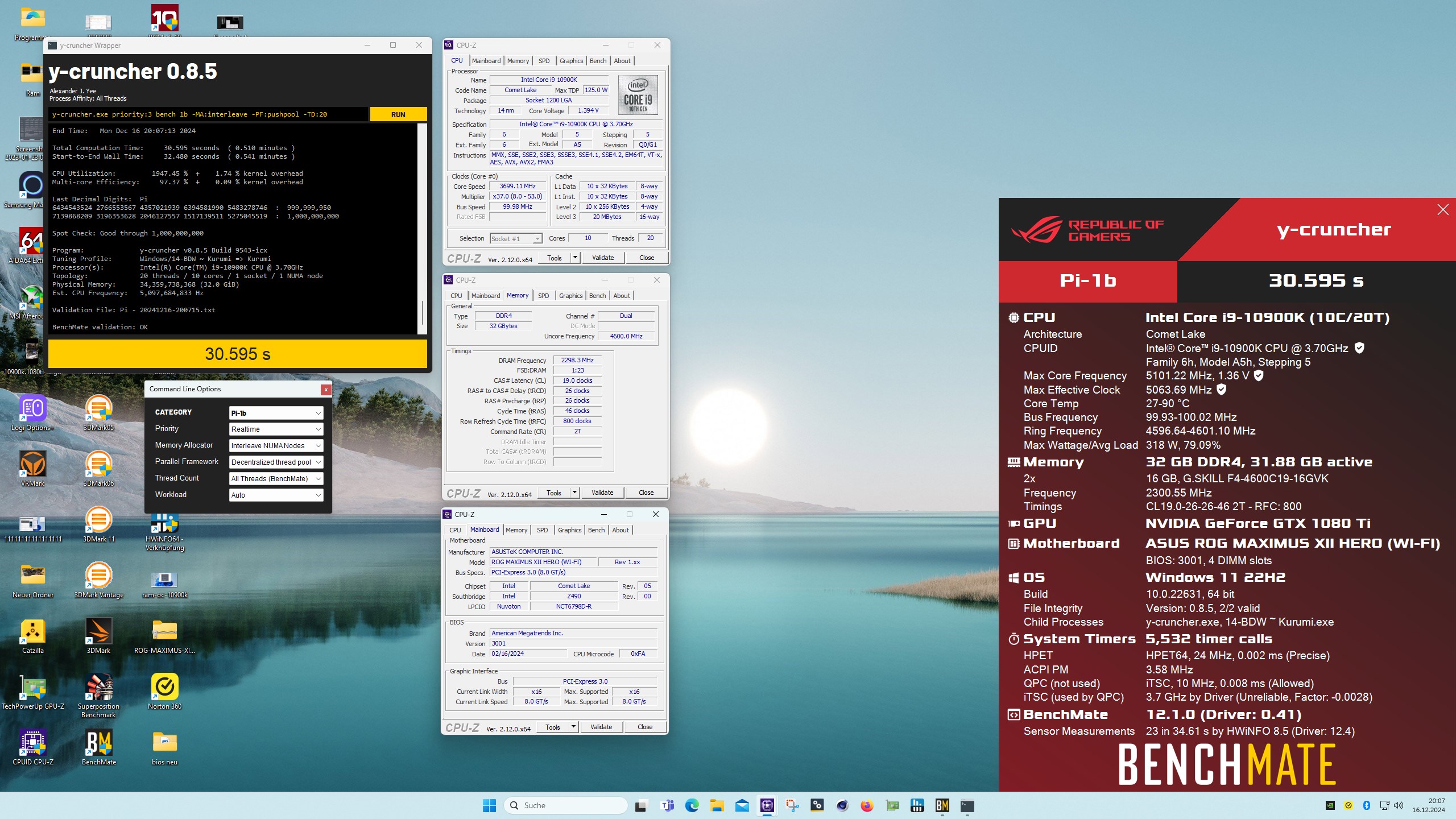Open the Snipping Tool from the taskbar

[x=792, y=805]
